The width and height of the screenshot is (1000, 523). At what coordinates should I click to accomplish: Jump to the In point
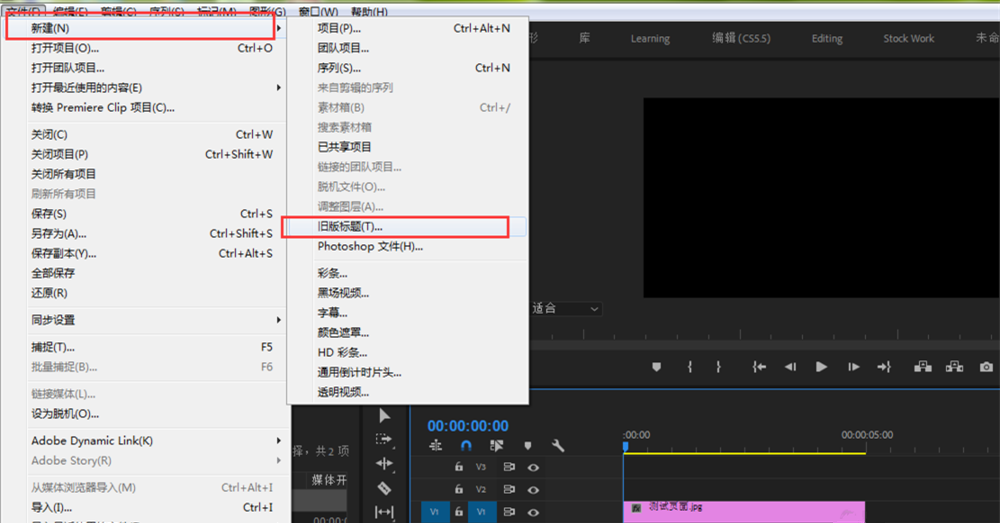pos(759,367)
